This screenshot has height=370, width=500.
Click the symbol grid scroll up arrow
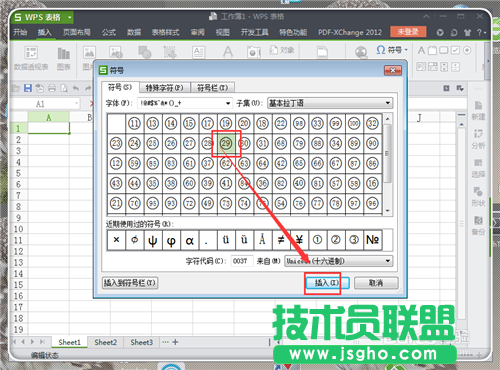pos(387,119)
